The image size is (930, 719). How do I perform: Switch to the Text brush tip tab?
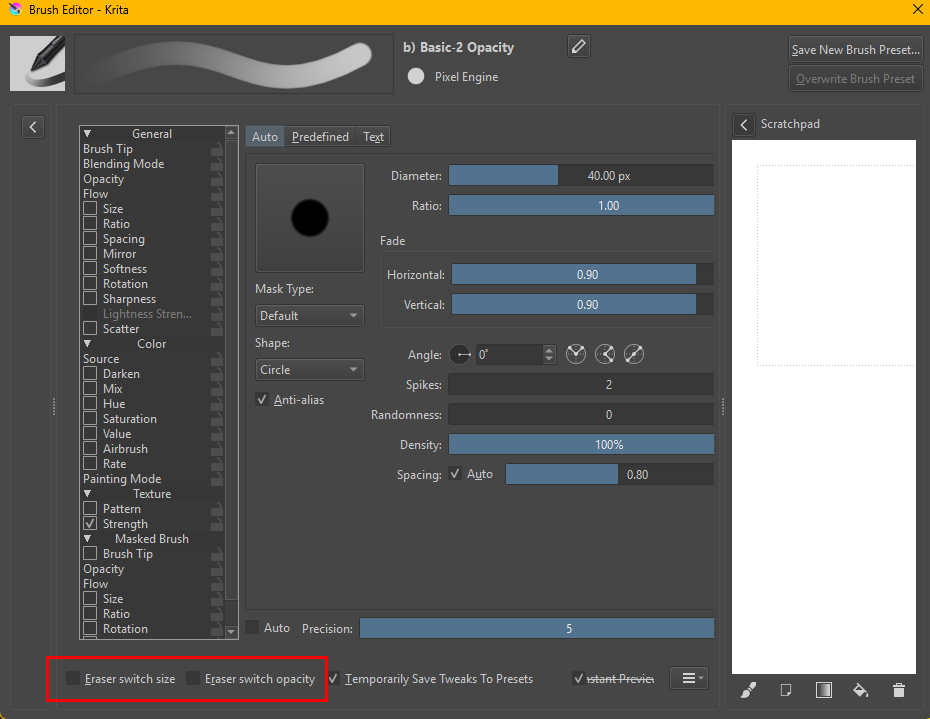[x=373, y=137]
